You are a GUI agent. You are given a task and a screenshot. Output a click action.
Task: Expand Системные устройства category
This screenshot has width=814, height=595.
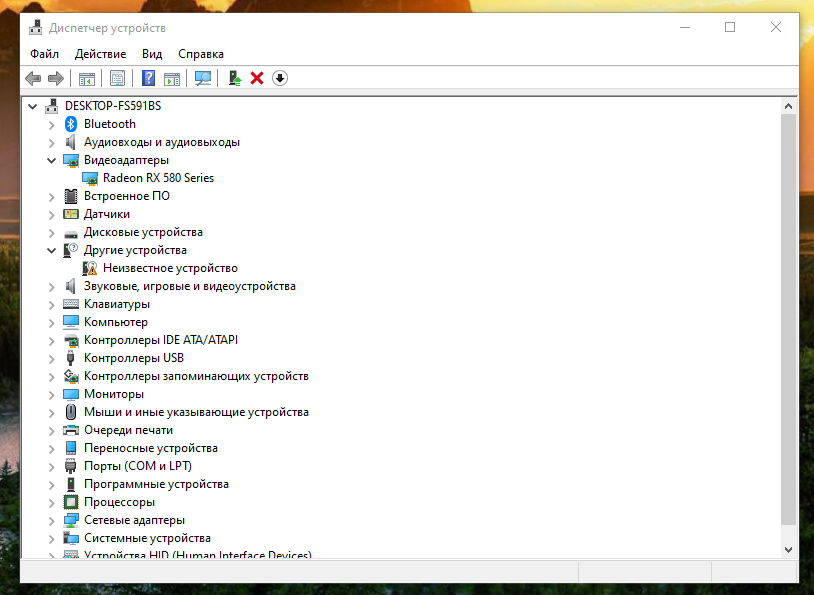click(x=51, y=538)
